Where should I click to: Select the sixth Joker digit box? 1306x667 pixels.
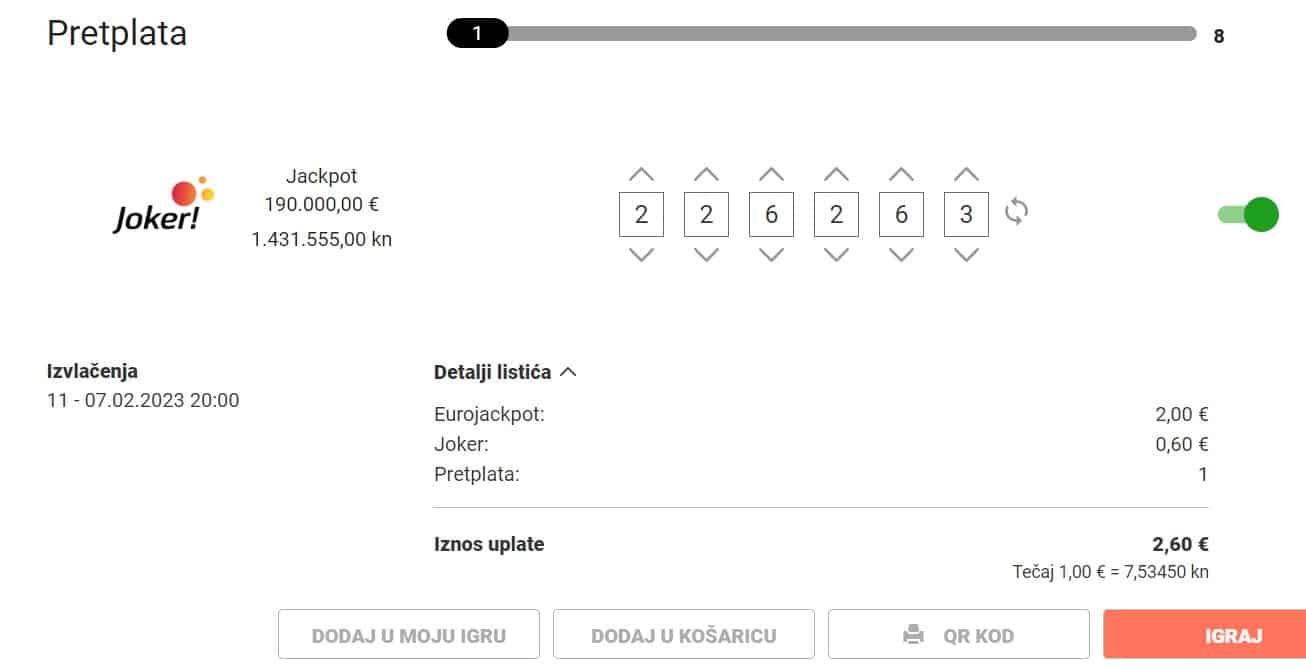point(966,214)
